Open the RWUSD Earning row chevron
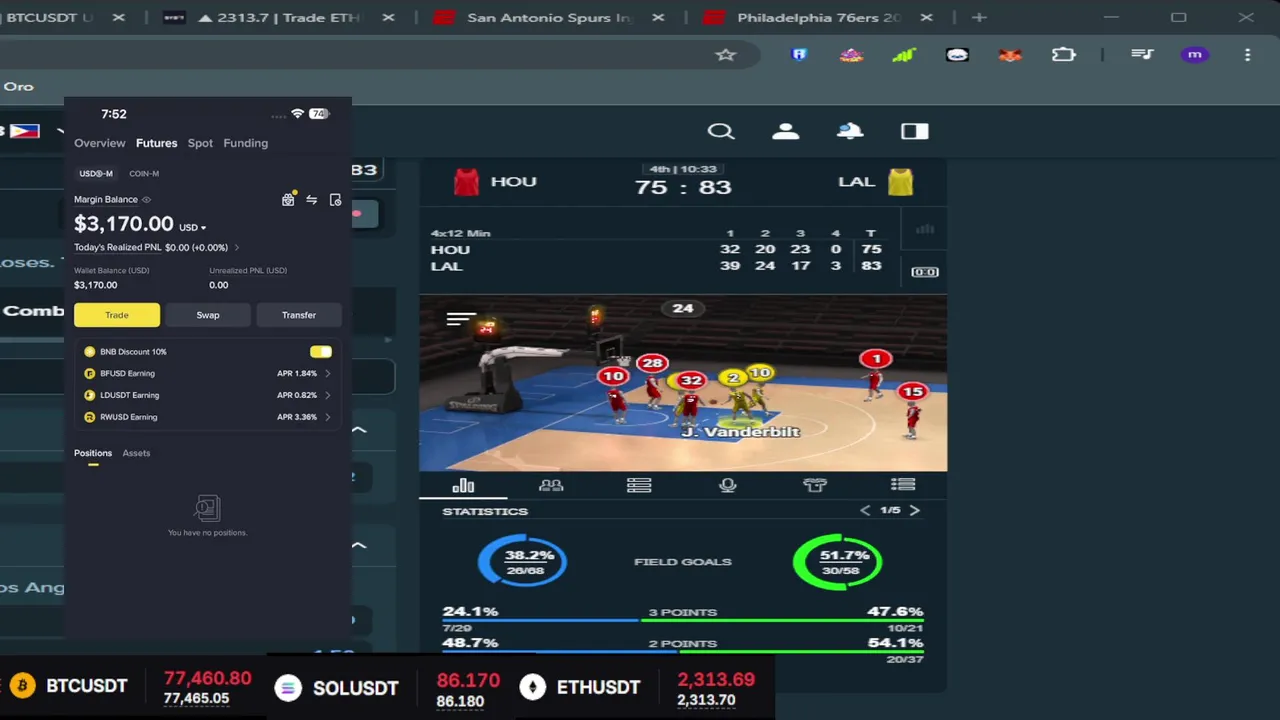The height and width of the screenshot is (720, 1280). tap(327, 417)
